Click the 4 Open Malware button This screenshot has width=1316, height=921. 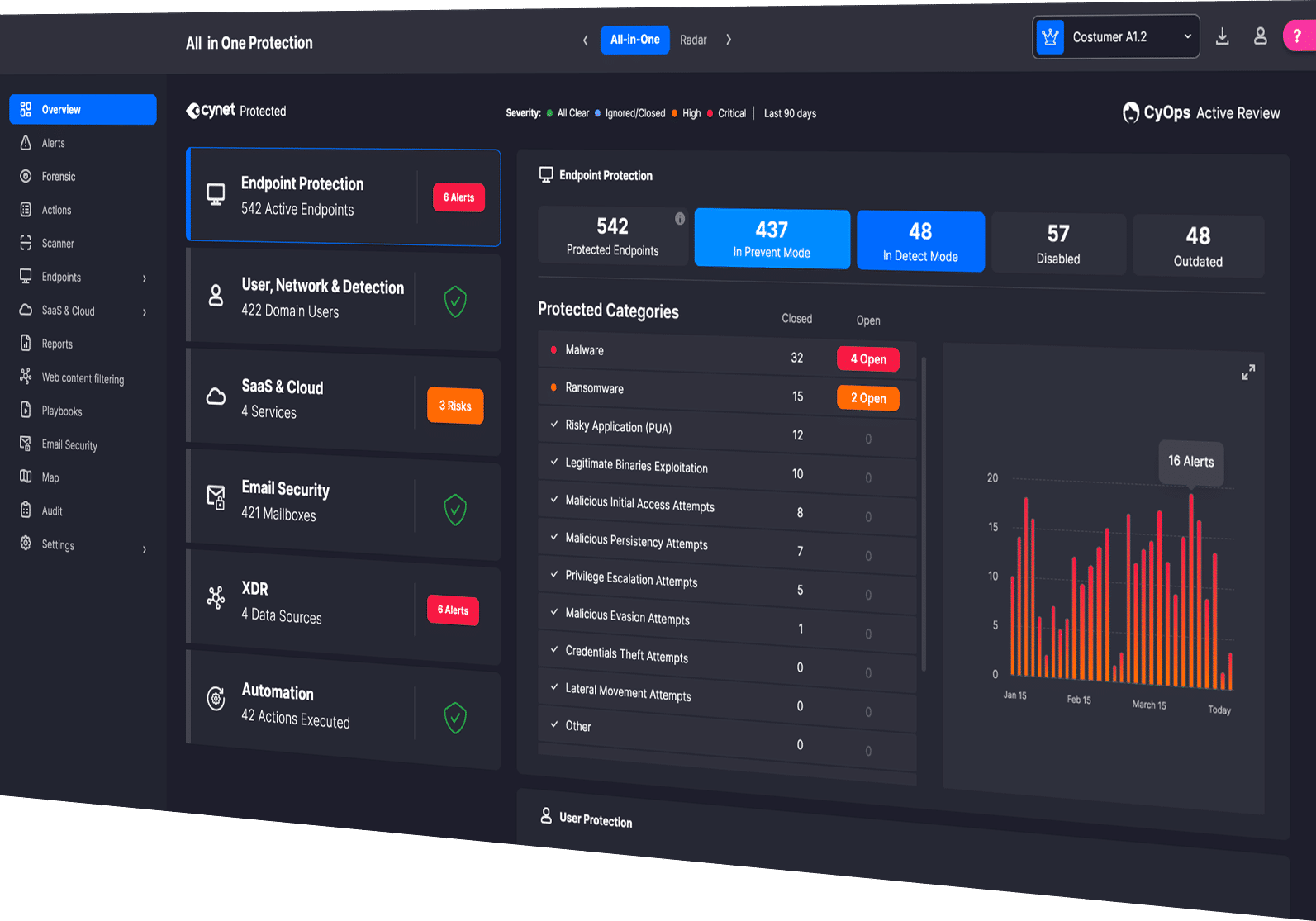point(867,359)
